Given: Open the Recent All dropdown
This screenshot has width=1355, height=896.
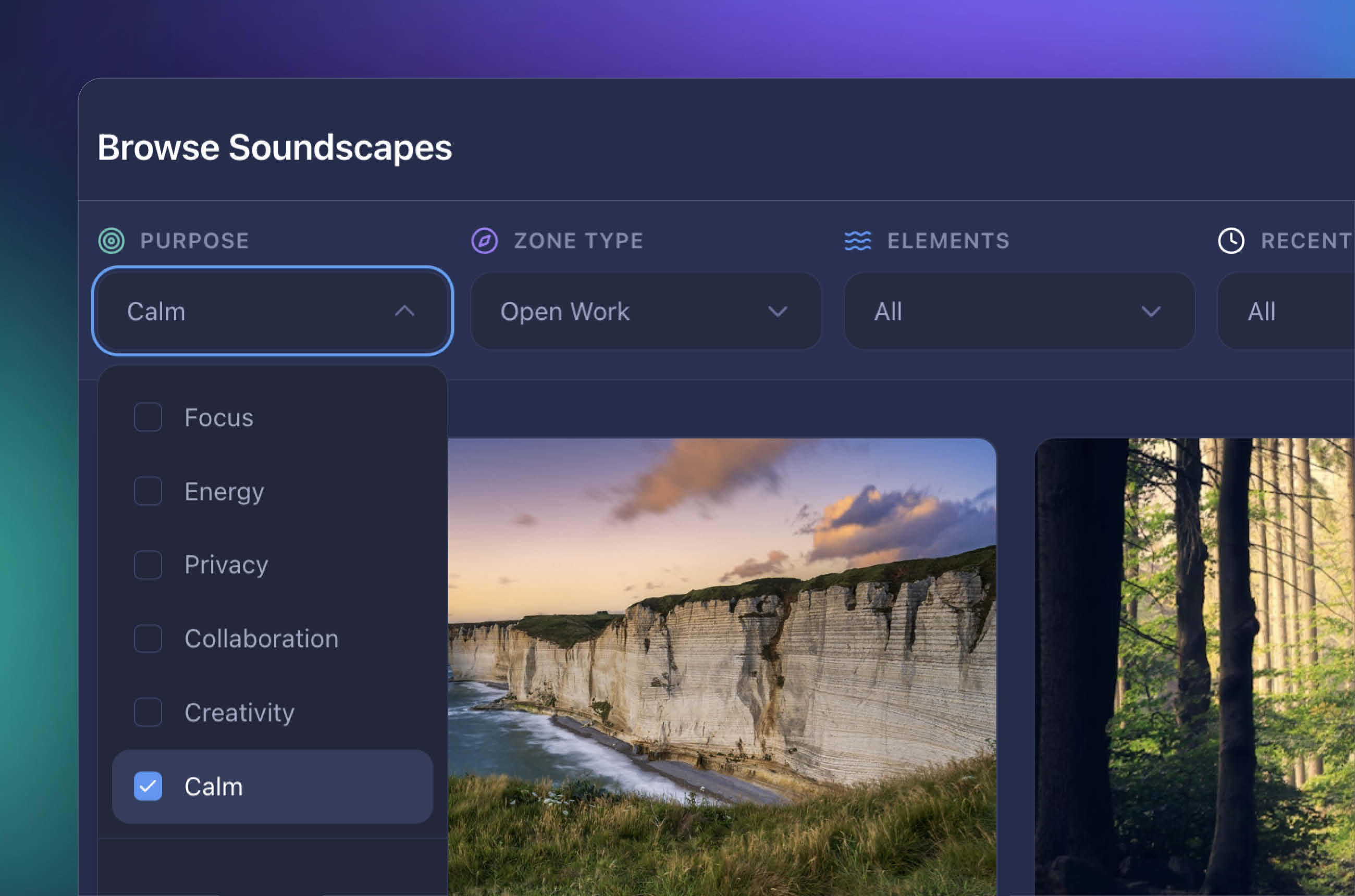Looking at the screenshot, I should pyautogui.click(x=1286, y=312).
